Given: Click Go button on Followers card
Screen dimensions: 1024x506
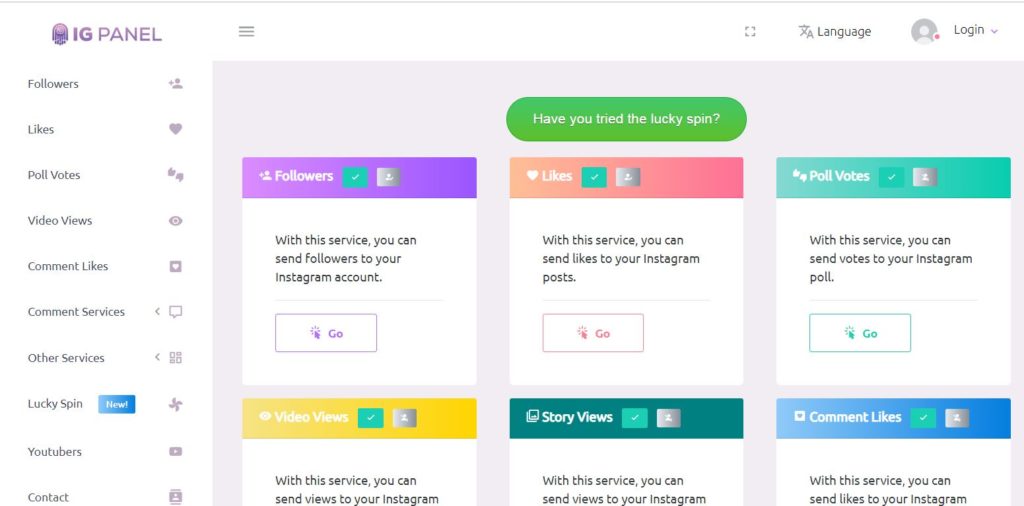Looking at the screenshot, I should (326, 333).
